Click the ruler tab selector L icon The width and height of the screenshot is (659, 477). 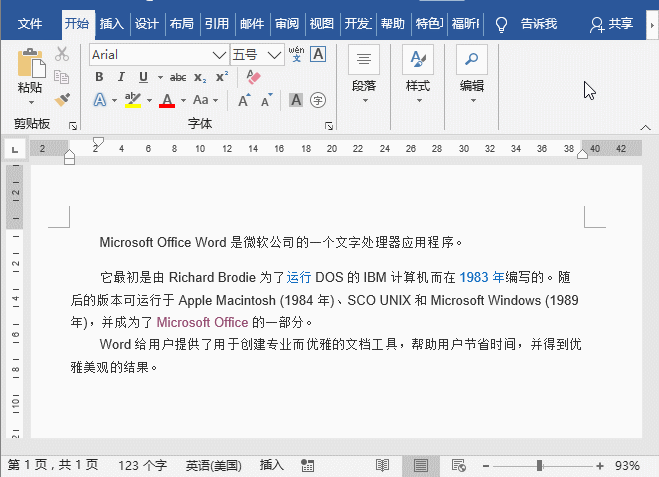coord(15,150)
